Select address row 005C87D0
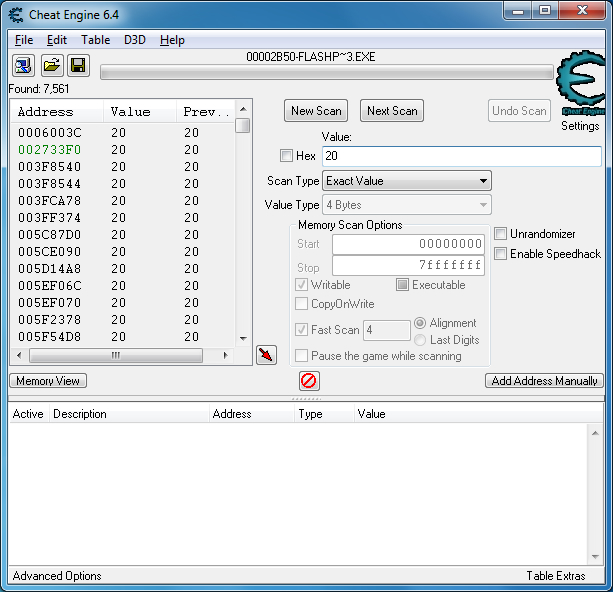Image resolution: width=613 pixels, height=592 pixels. click(123, 235)
